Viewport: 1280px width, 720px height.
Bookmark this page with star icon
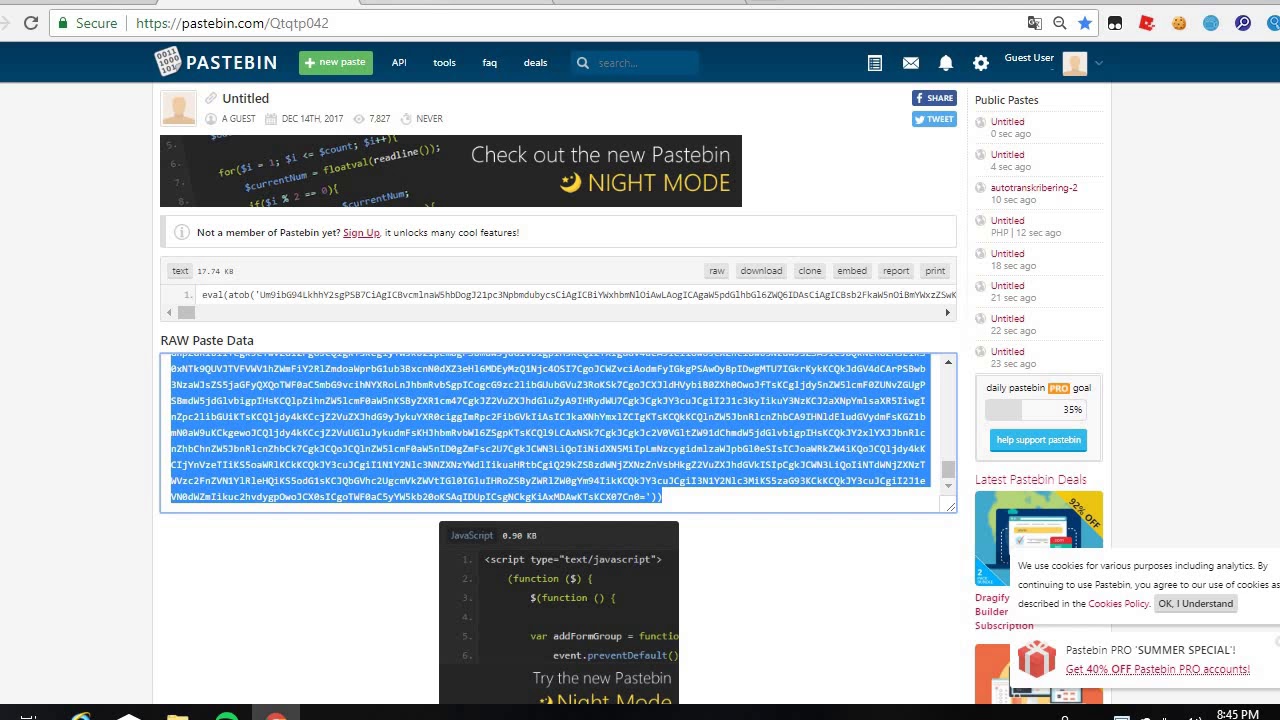coord(1085,23)
